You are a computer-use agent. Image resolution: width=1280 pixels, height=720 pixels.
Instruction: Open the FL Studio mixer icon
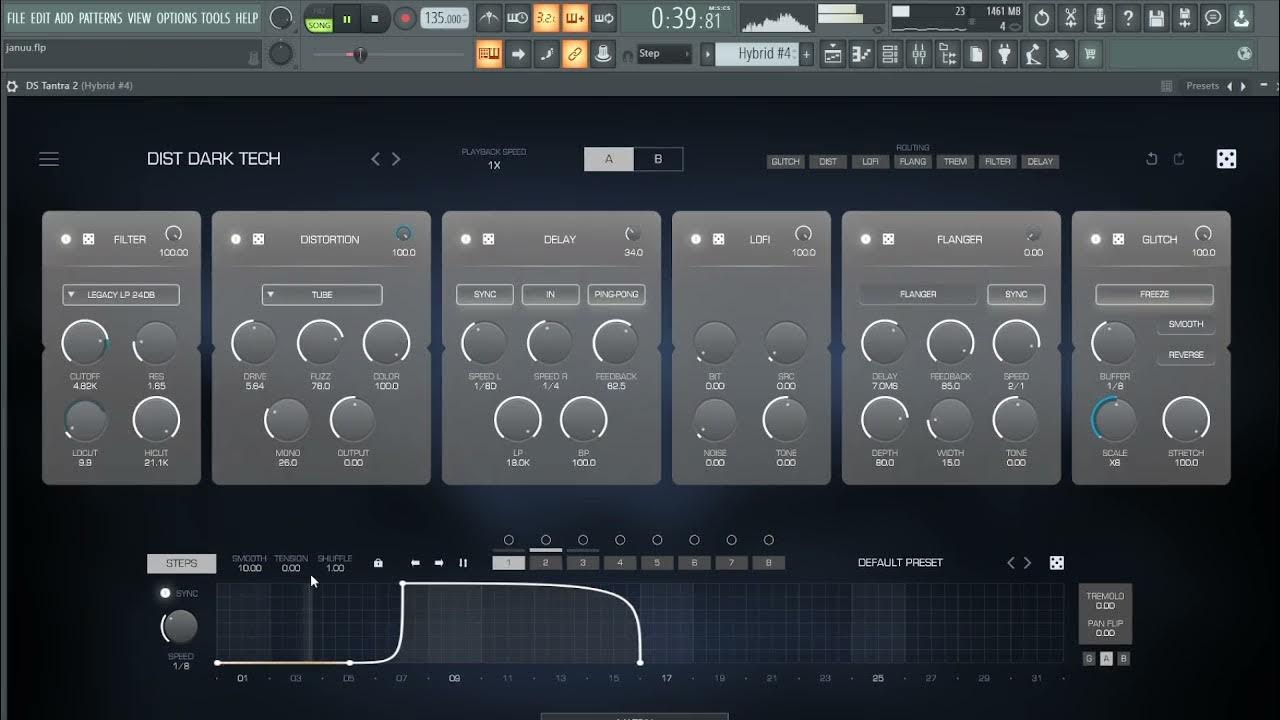tap(918, 55)
